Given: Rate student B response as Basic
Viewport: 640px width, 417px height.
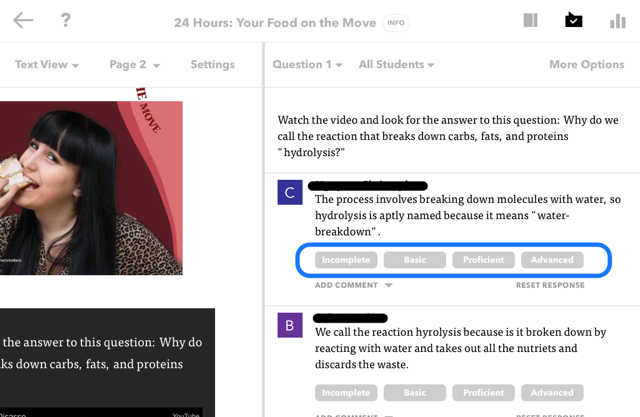Looking at the screenshot, I should [x=415, y=393].
